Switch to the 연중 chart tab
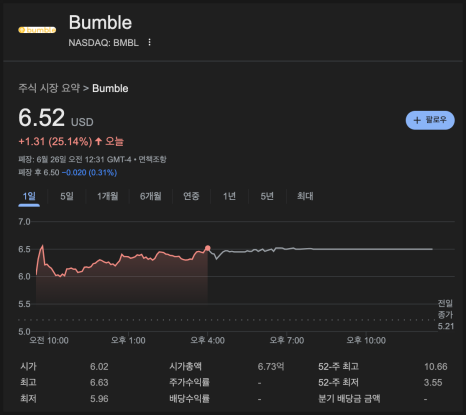 click(x=191, y=196)
